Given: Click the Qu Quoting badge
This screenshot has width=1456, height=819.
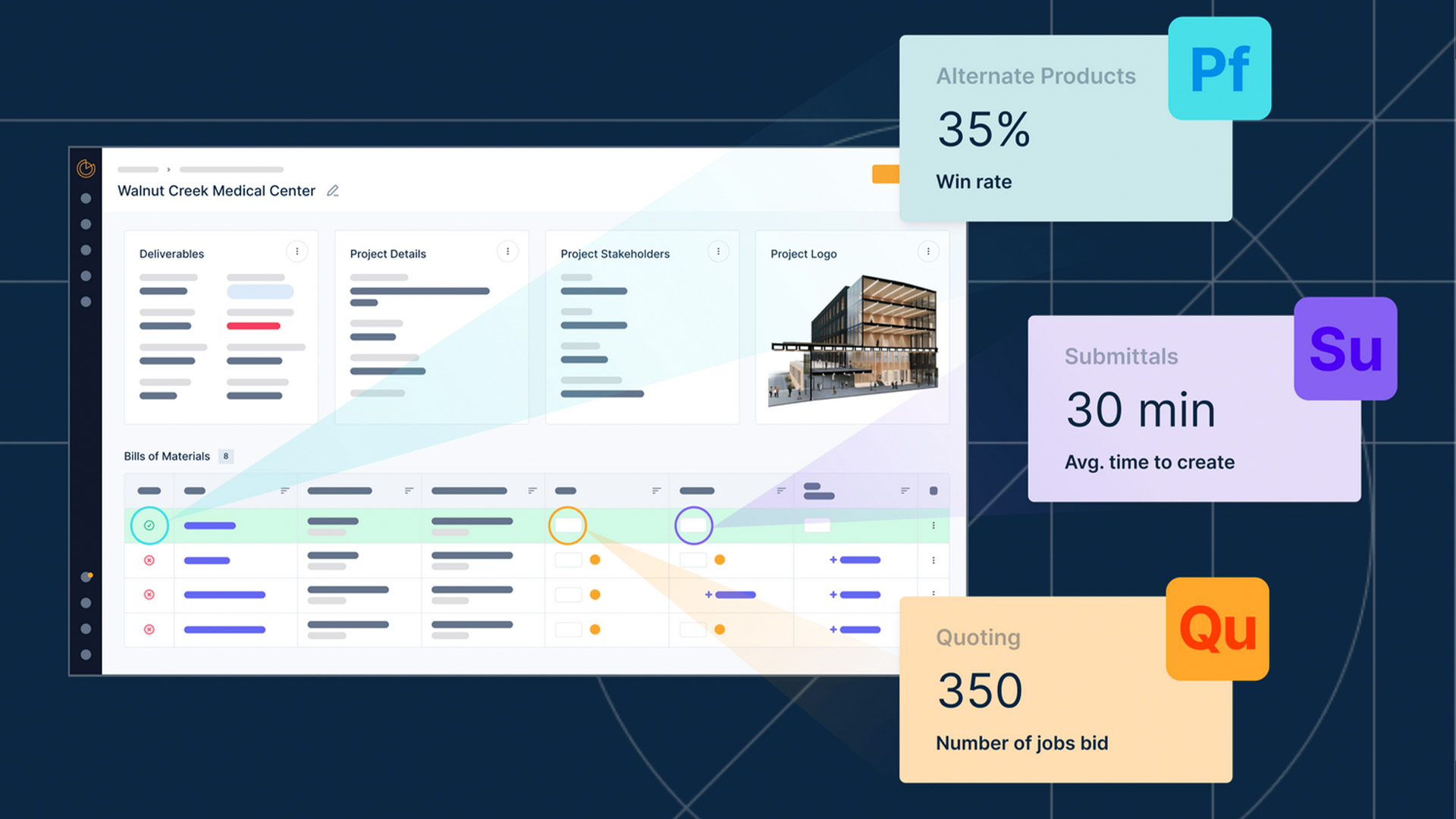Looking at the screenshot, I should [x=1216, y=629].
